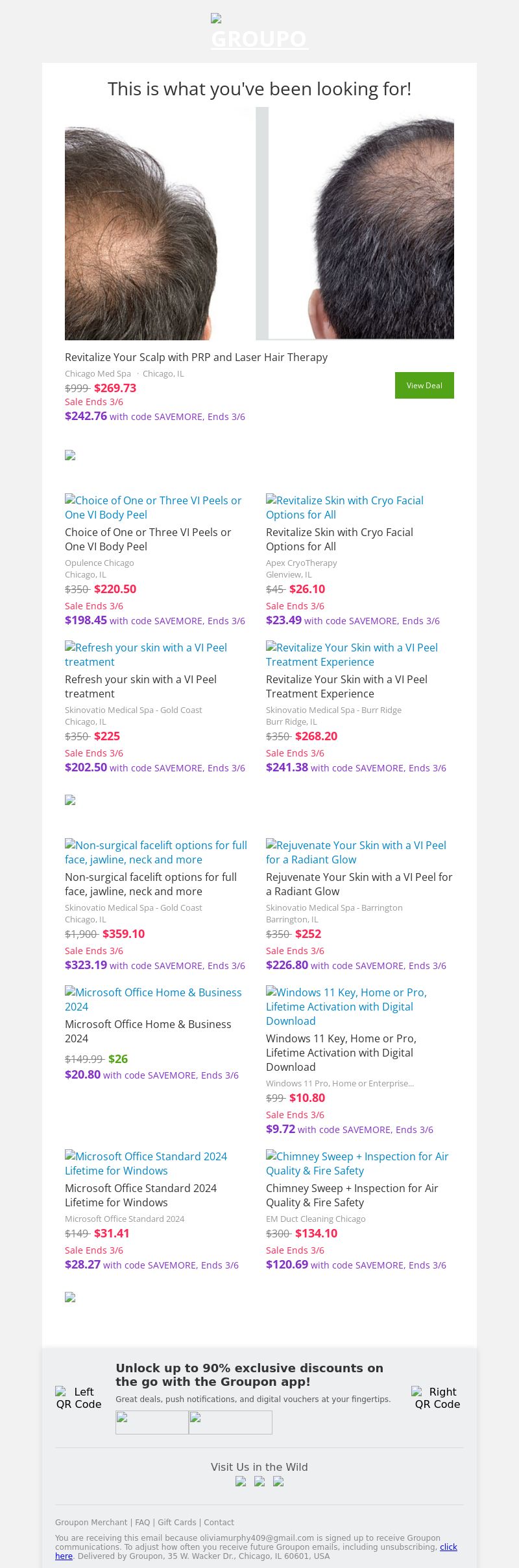This screenshot has height=1568, width=519.
Task: Open the Chimney Sweep + Inspection deal image link
Action: coord(357,1164)
